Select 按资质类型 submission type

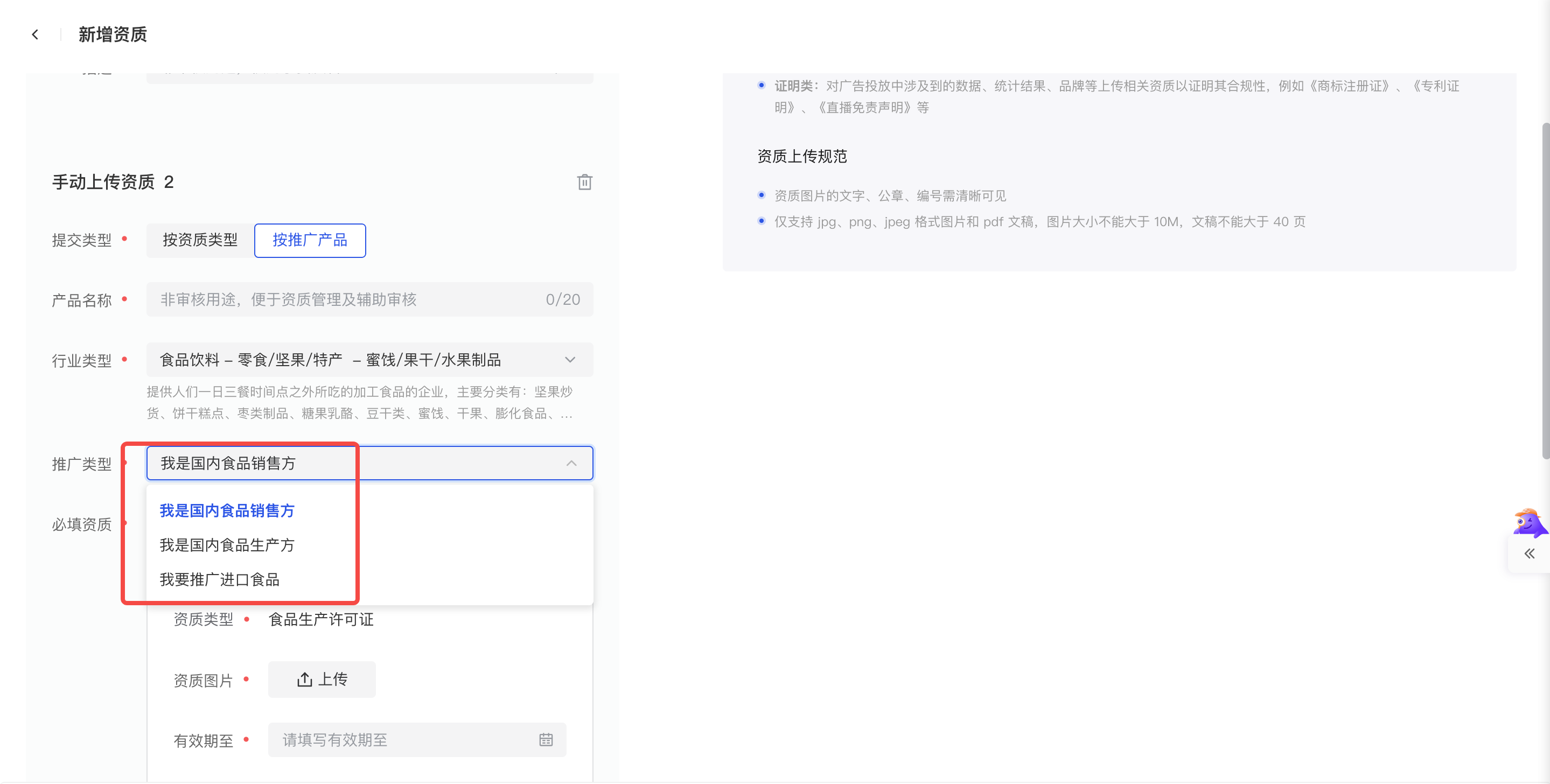click(200, 240)
